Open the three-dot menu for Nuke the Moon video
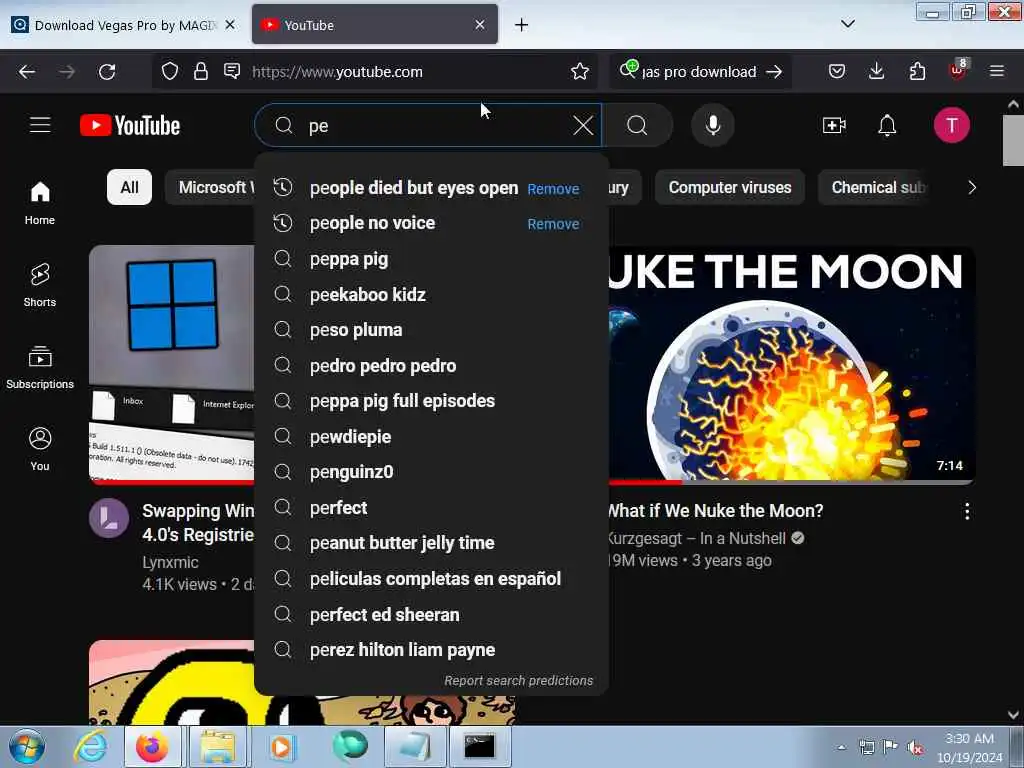The width and height of the screenshot is (1024, 768). 967,511
